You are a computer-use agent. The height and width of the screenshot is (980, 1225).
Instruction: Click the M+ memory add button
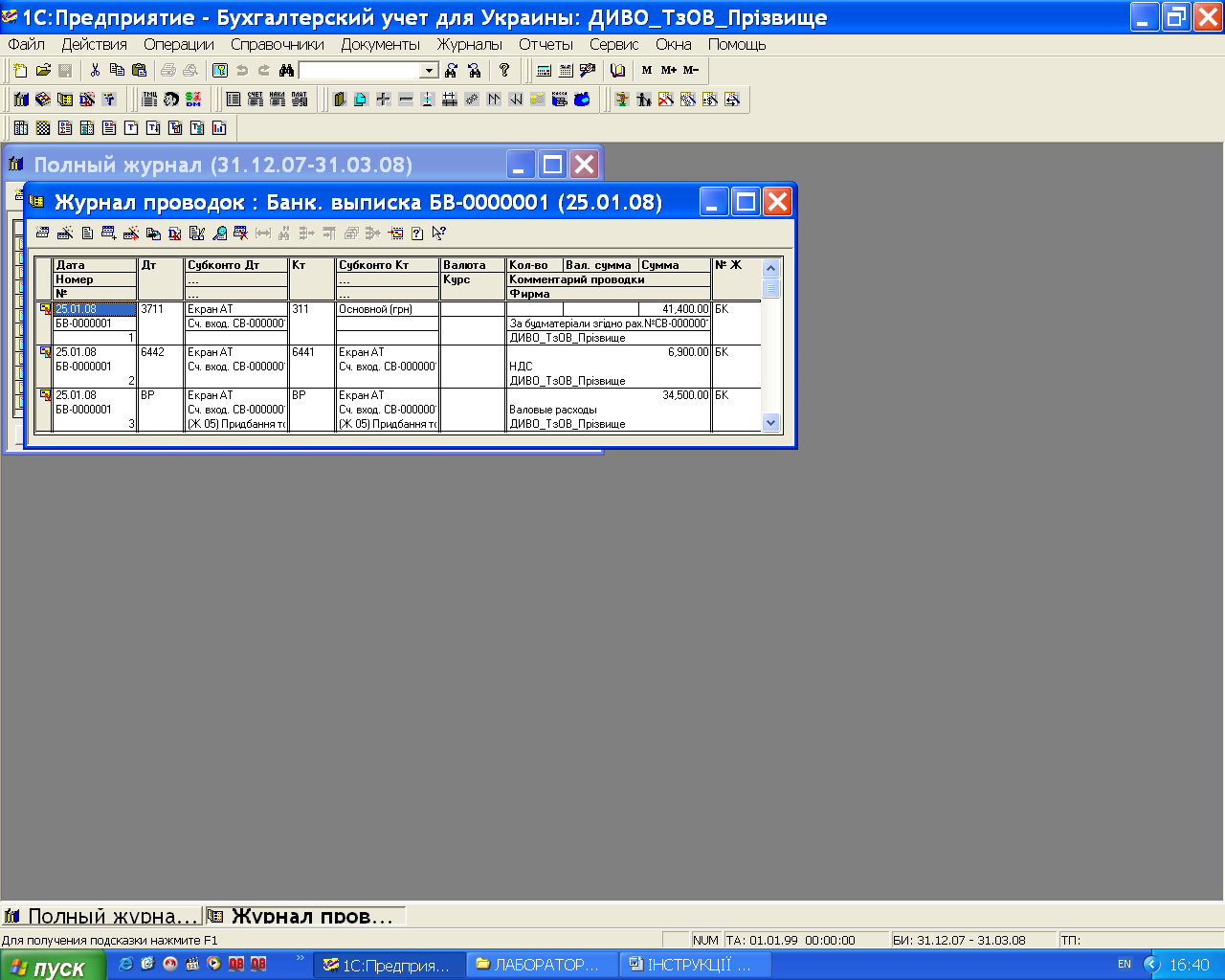click(669, 70)
